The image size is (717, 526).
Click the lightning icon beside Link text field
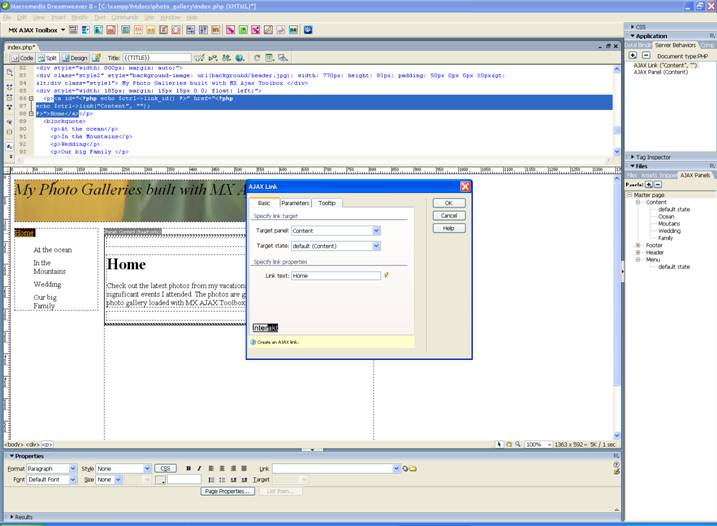pyautogui.click(x=386, y=275)
